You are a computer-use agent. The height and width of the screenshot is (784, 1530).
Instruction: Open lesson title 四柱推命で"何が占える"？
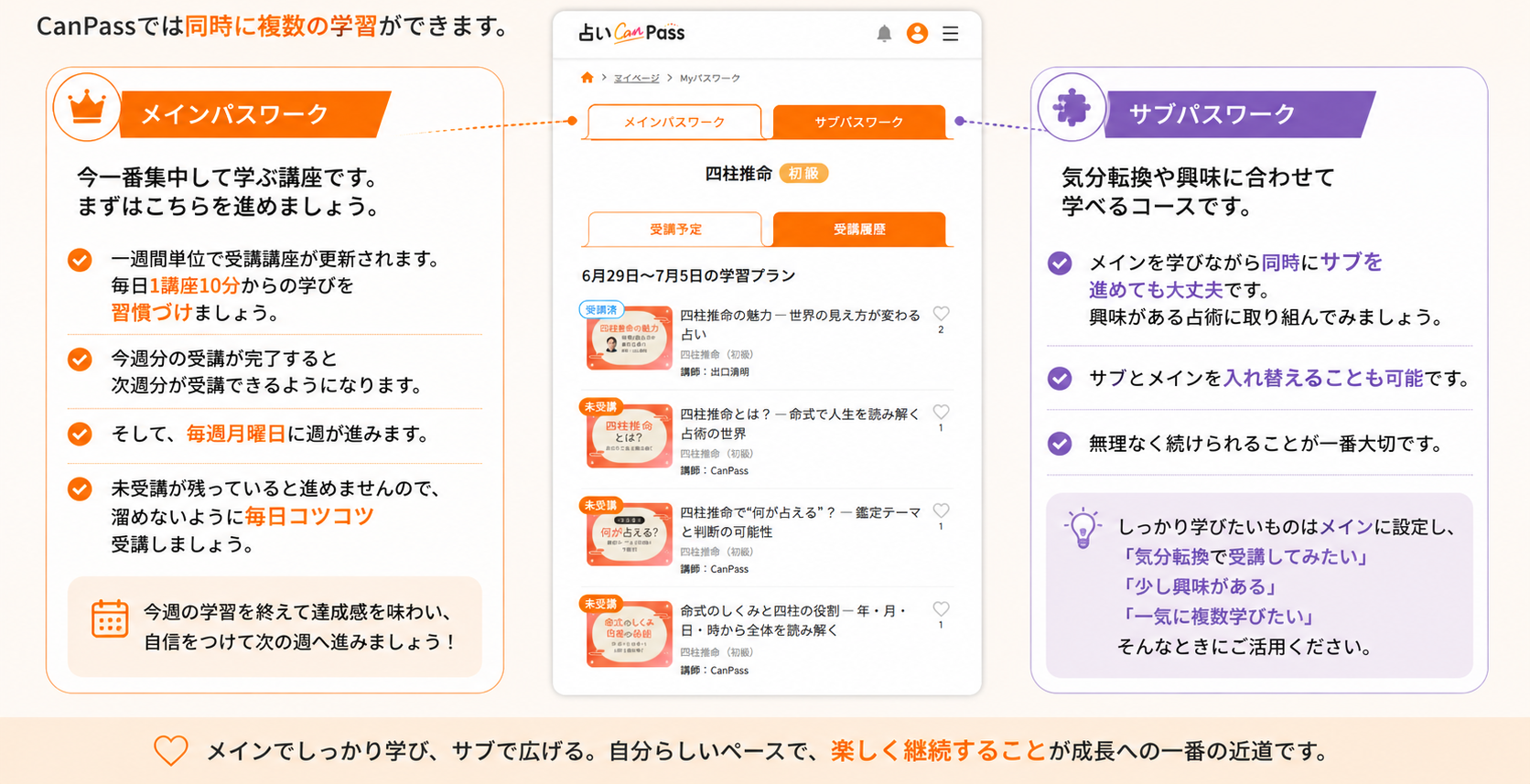tap(800, 522)
